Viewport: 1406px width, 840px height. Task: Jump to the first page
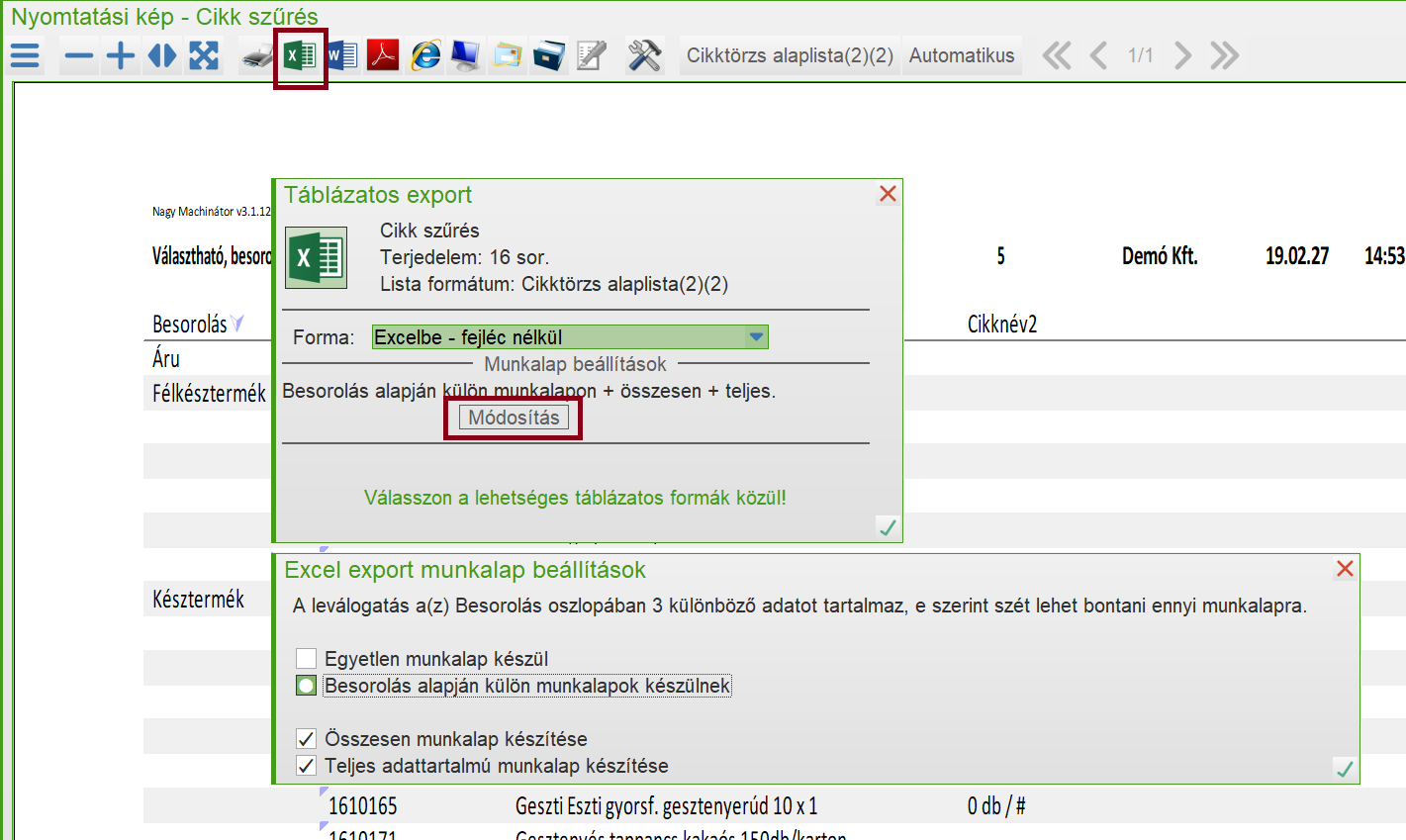1057,55
